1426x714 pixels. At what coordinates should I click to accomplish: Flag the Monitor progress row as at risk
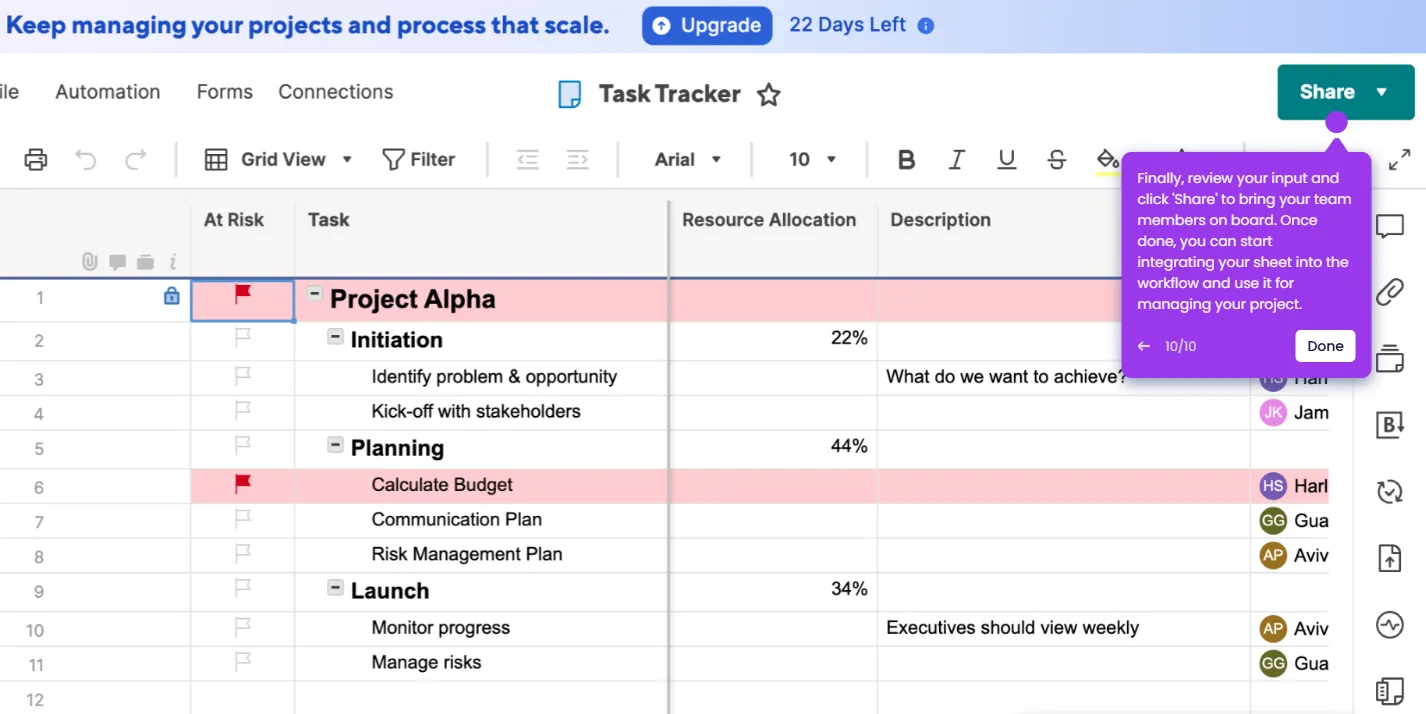pos(242,627)
